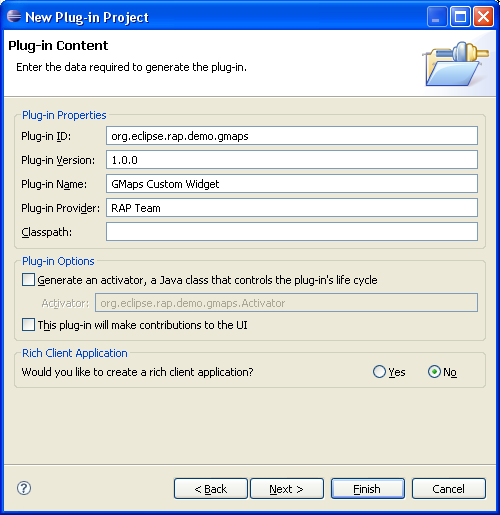500x515 pixels.
Task: Click the Plug-in Content heading
Action: (58, 46)
